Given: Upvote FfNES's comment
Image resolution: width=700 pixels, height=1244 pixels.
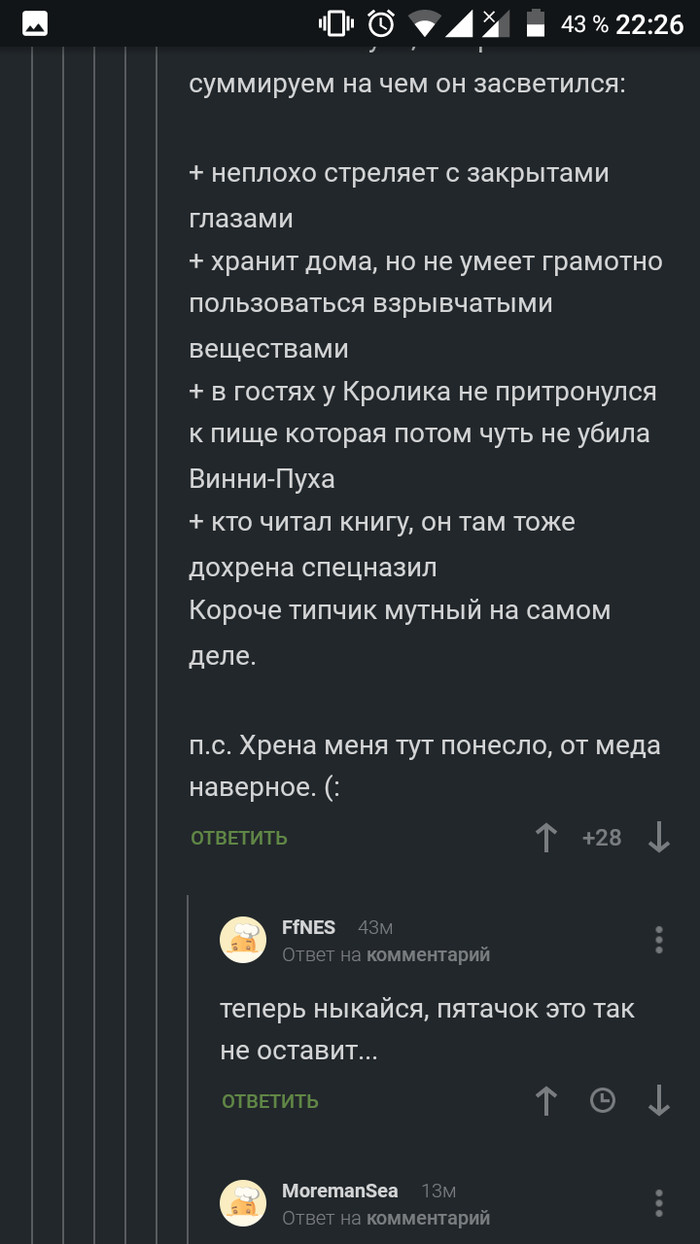Looking at the screenshot, I should tap(546, 1101).
